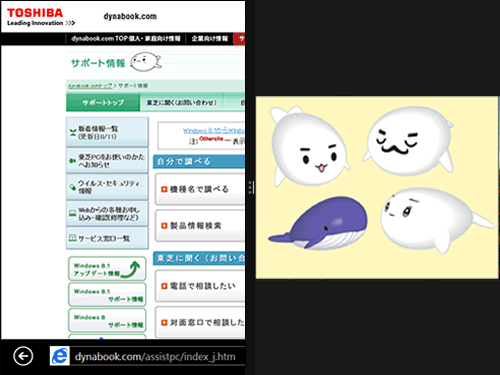Select the dynabook.com address bar field
Screen dimensions: 500x375
157,356
